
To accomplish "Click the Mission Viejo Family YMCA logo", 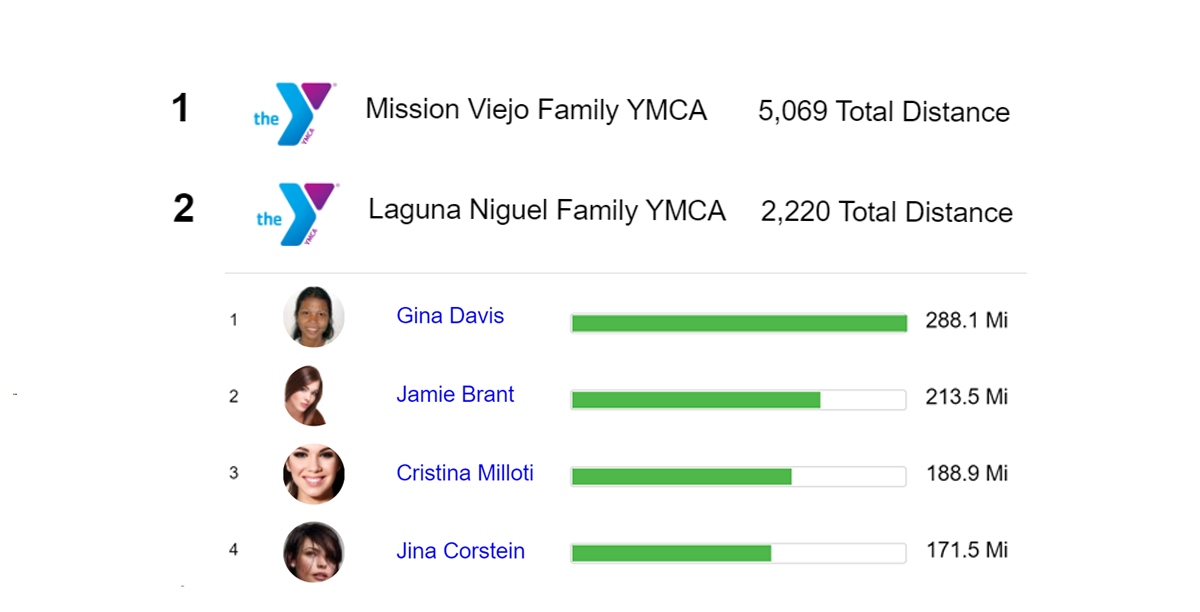I will pos(295,113).
